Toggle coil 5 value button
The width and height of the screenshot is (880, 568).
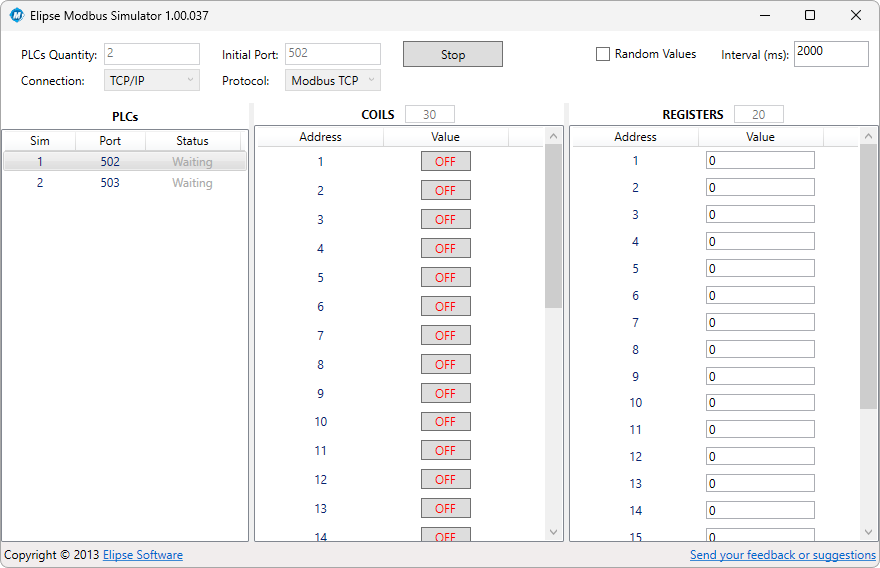pyautogui.click(x=445, y=277)
